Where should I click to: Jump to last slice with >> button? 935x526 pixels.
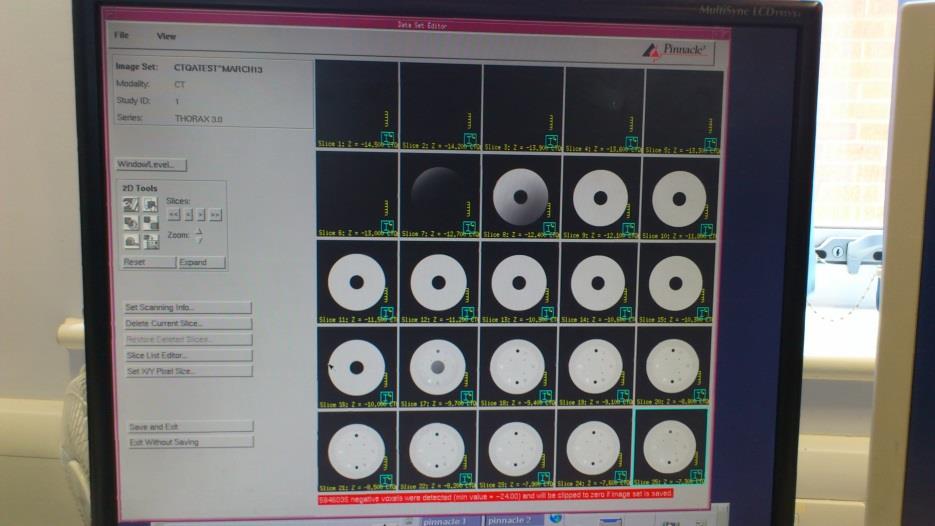click(x=215, y=215)
